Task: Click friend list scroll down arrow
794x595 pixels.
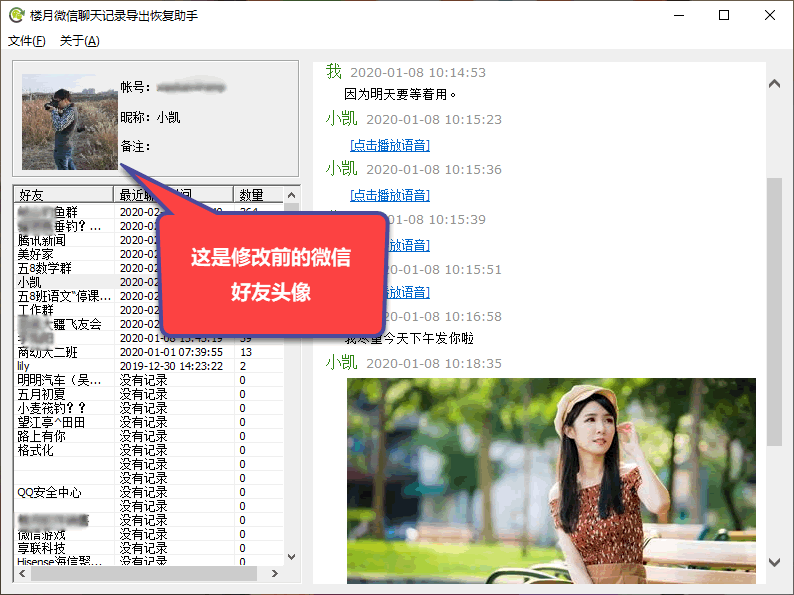Action: (291, 557)
